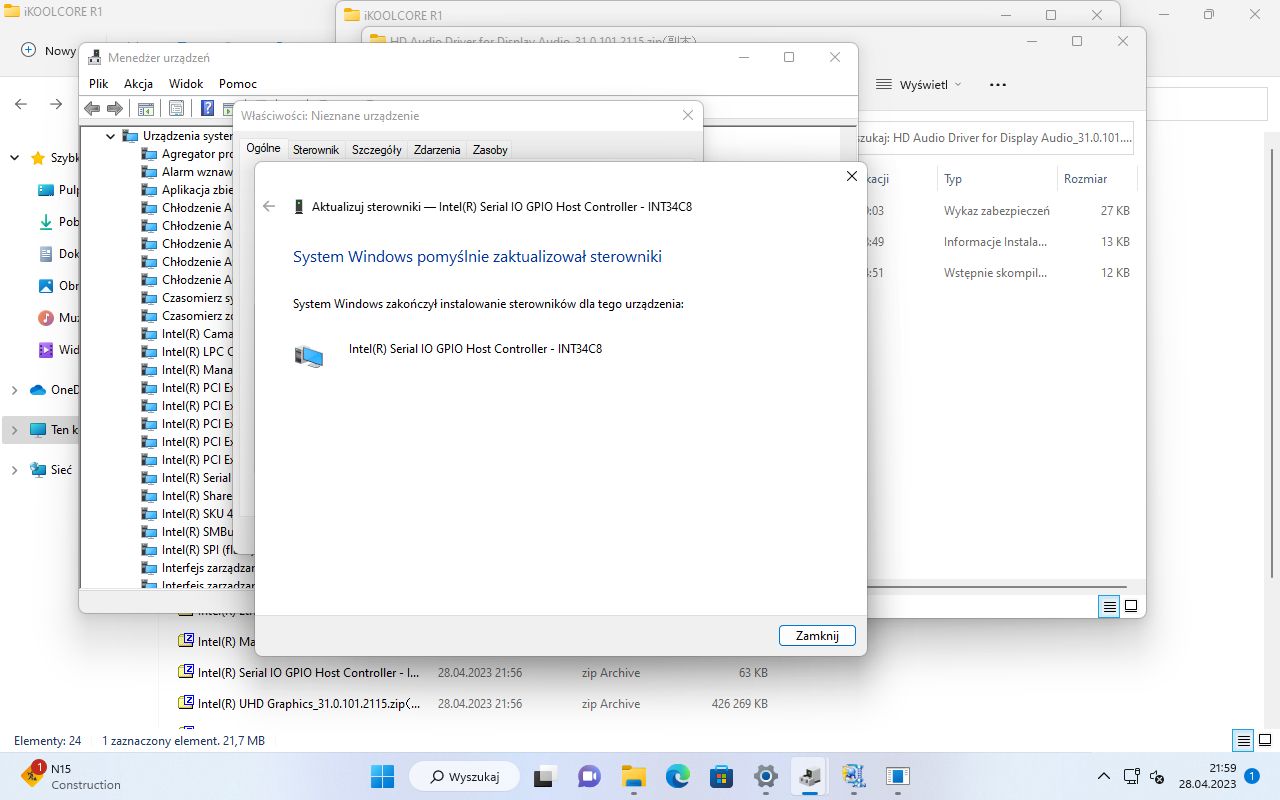1280x800 pixels.
Task: Open the Muzyka icon in the sidebar
Action: (45, 317)
